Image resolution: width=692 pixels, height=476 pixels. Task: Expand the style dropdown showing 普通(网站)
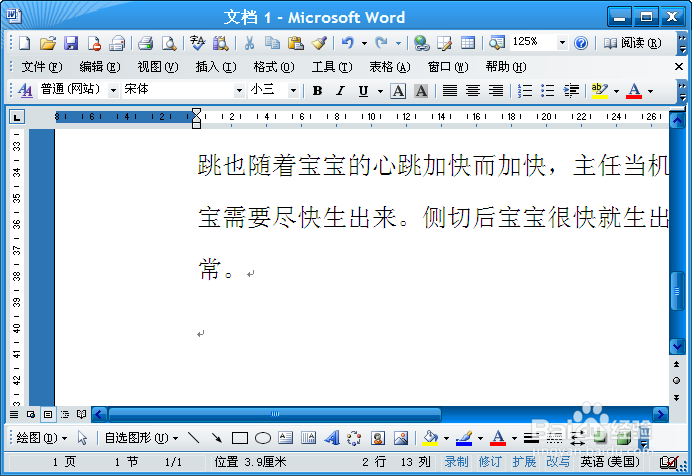tap(113, 90)
